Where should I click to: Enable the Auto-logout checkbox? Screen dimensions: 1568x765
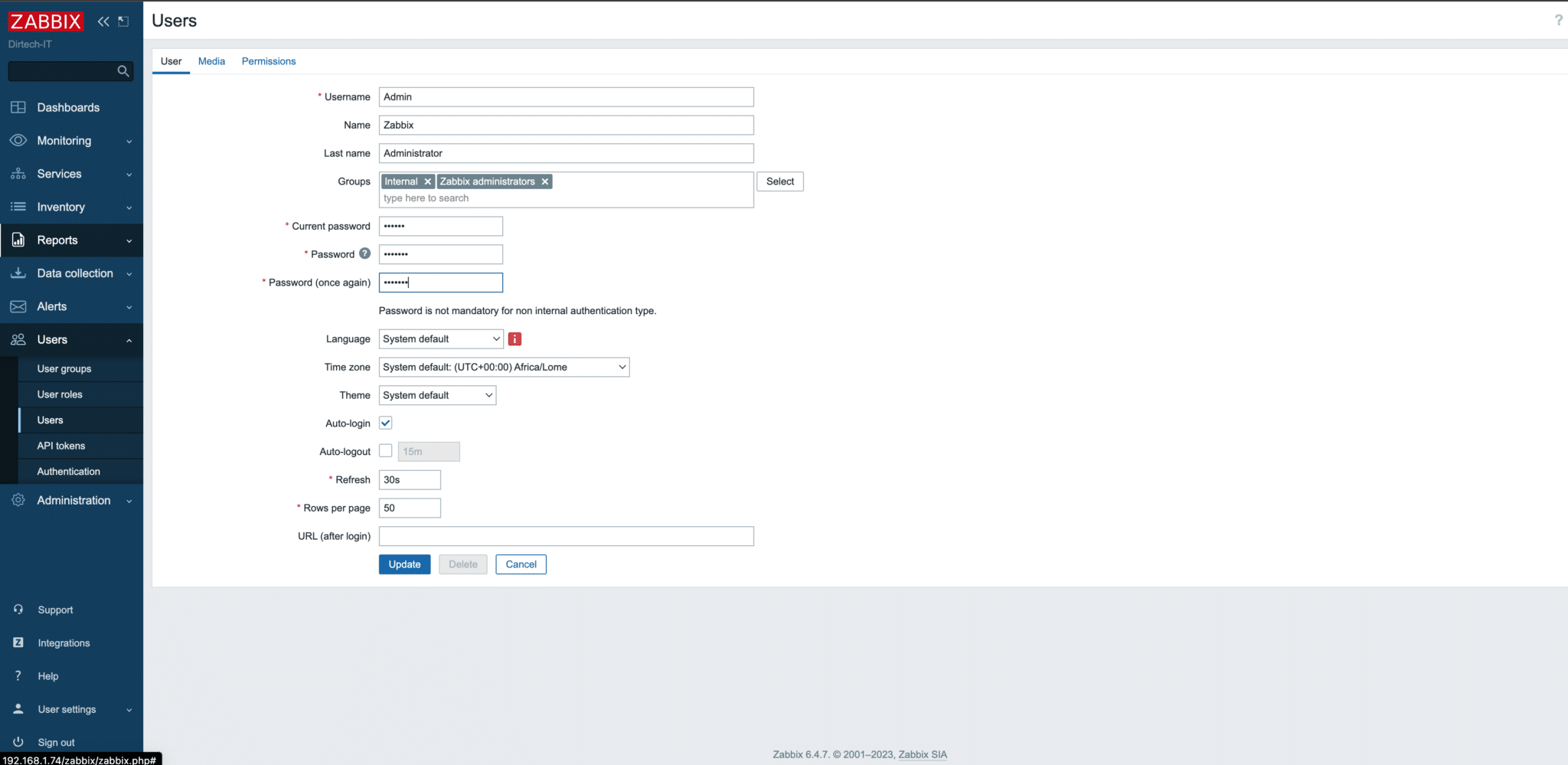385,451
